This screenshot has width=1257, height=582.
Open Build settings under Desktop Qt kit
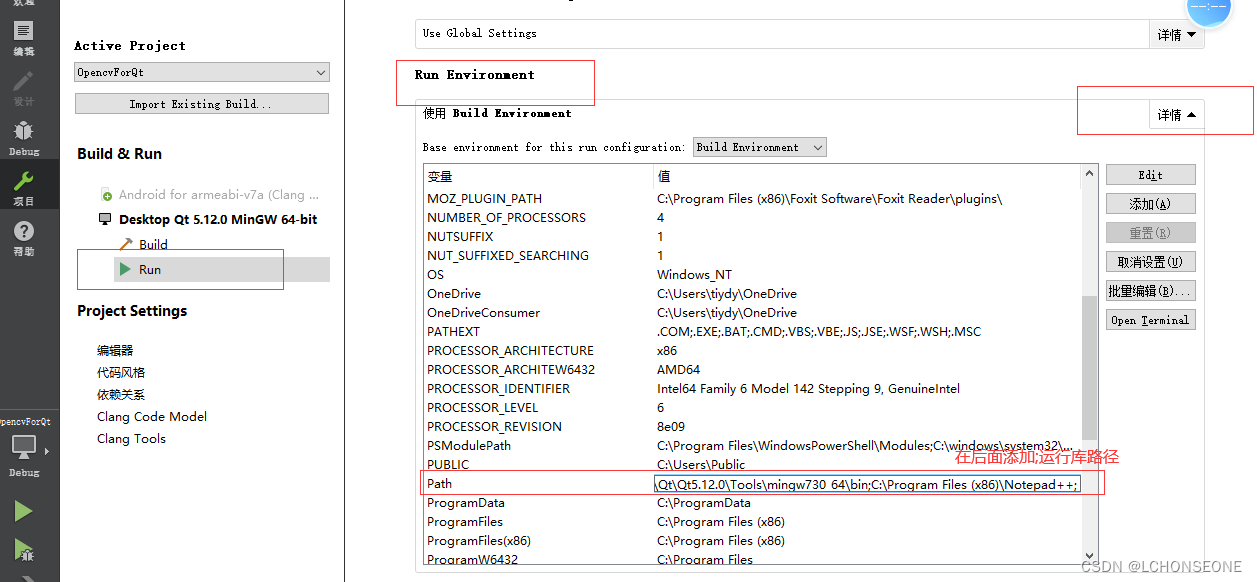click(x=143, y=244)
